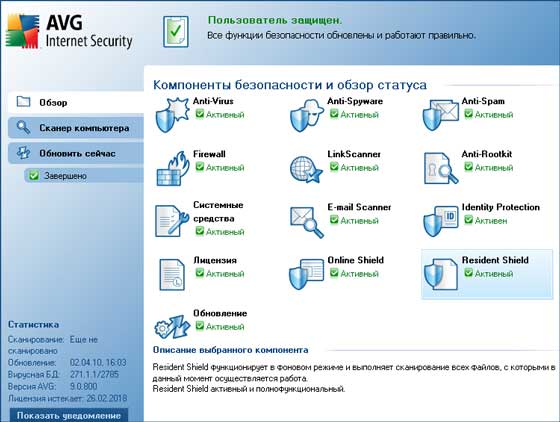Click the Лицензия component title
The height and width of the screenshot is (422, 560).
coord(215,260)
